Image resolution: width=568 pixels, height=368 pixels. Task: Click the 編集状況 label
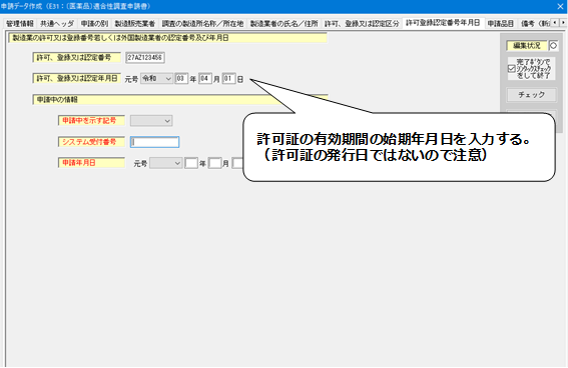click(x=527, y=46)
